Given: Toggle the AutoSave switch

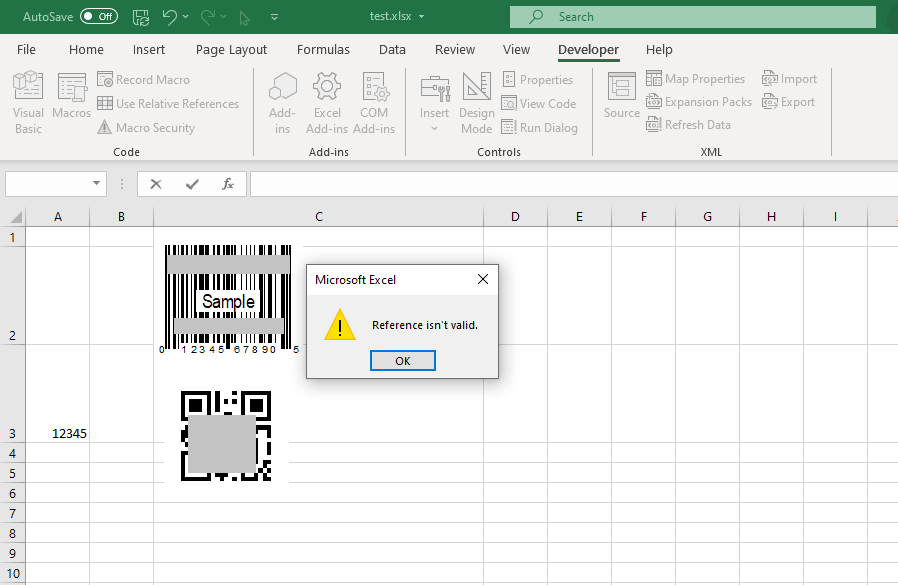Looking at the screenshot, I should (99, 17).
